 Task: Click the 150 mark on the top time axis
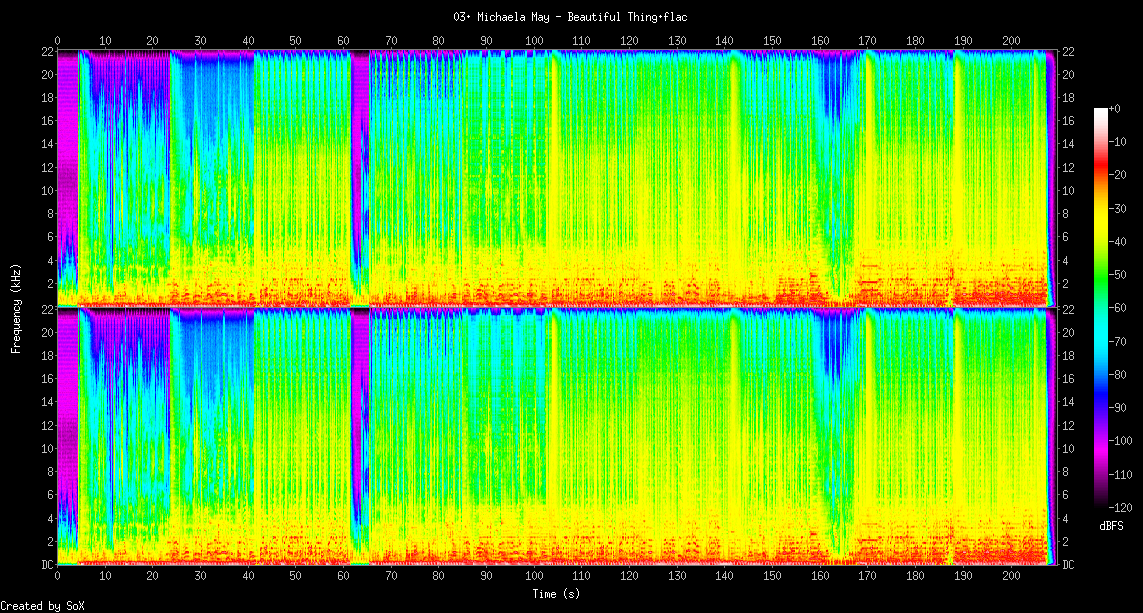click(x=772, y=40)
